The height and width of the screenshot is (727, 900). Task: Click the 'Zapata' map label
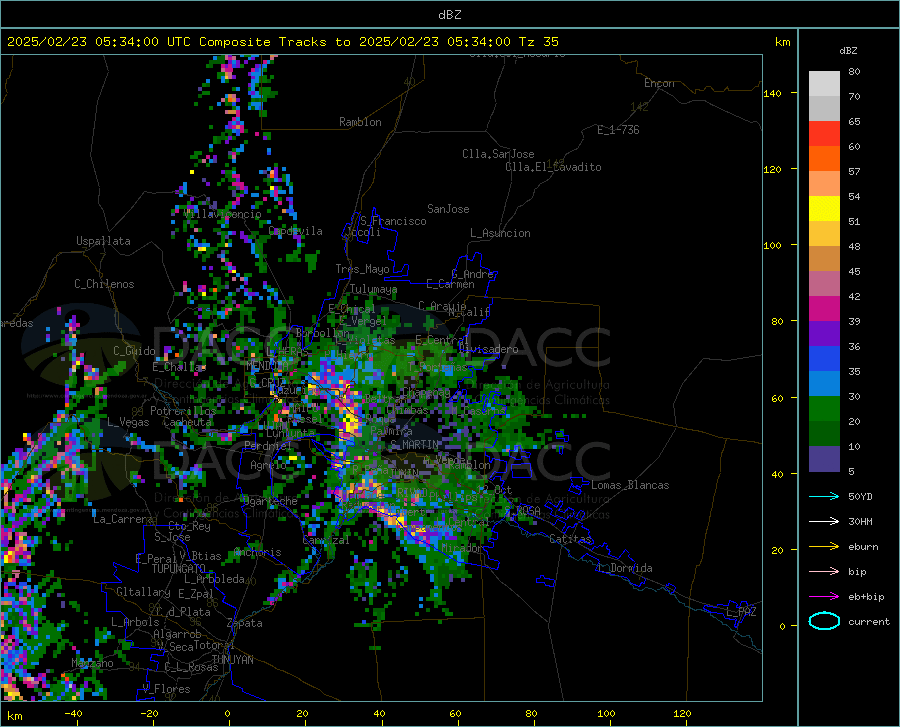(x=245, y=623)
